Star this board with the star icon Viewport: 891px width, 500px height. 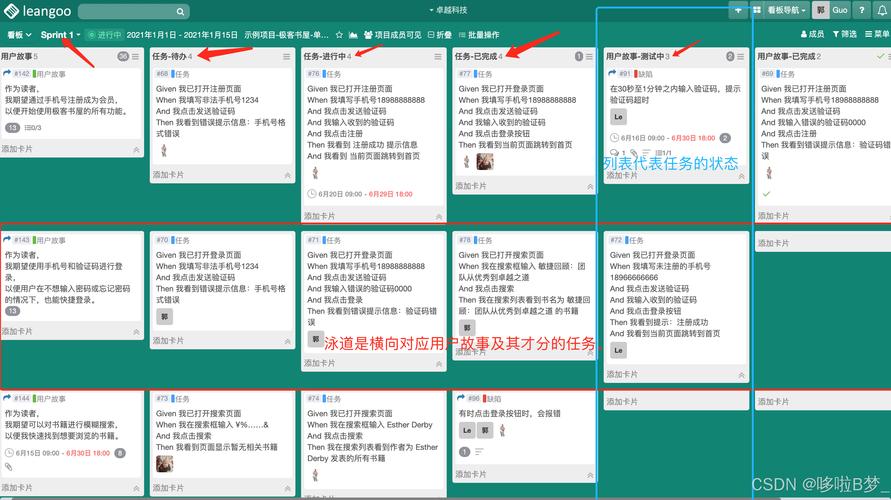click(339, 35)
